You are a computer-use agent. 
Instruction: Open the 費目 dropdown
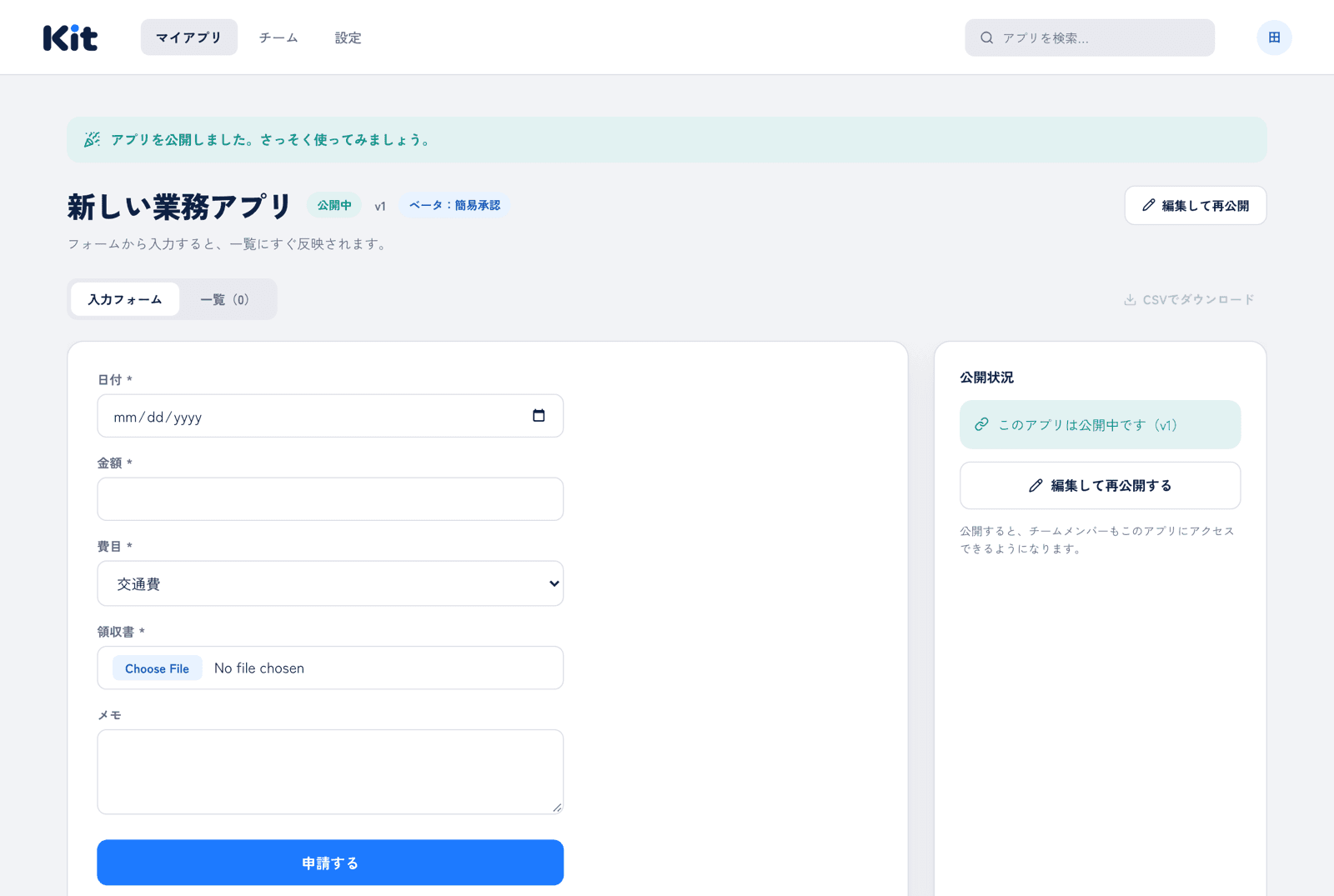point(330,583)
